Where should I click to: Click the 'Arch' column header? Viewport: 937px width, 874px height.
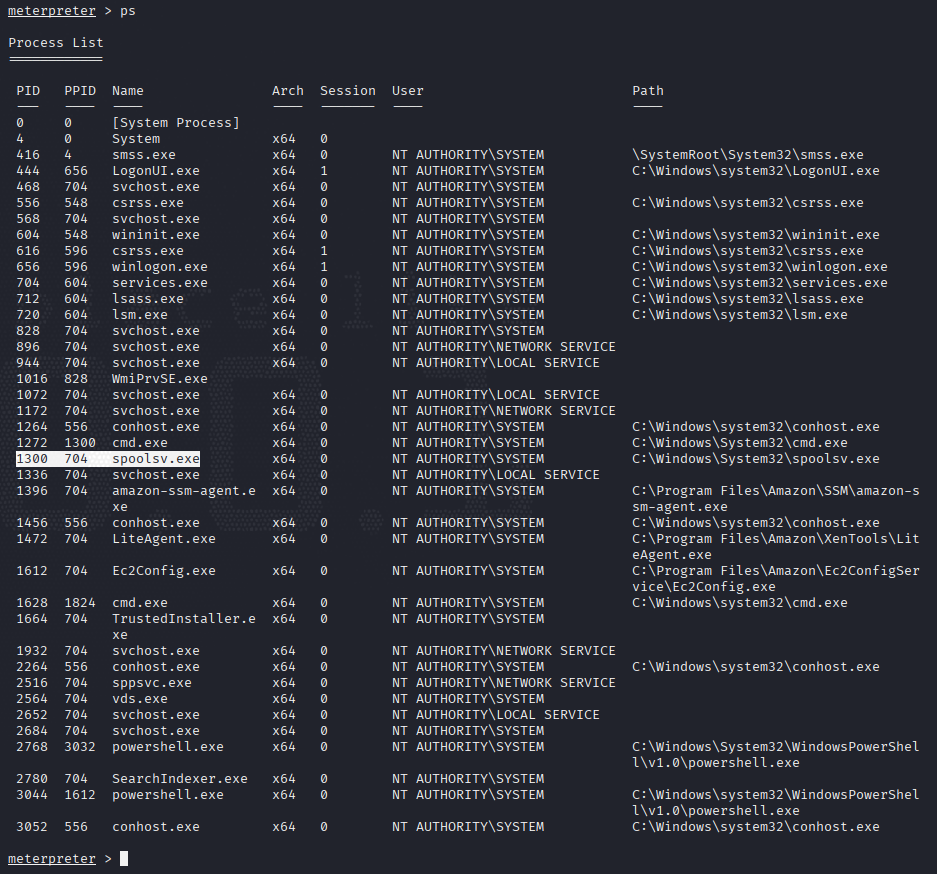[x=287, y=91]
